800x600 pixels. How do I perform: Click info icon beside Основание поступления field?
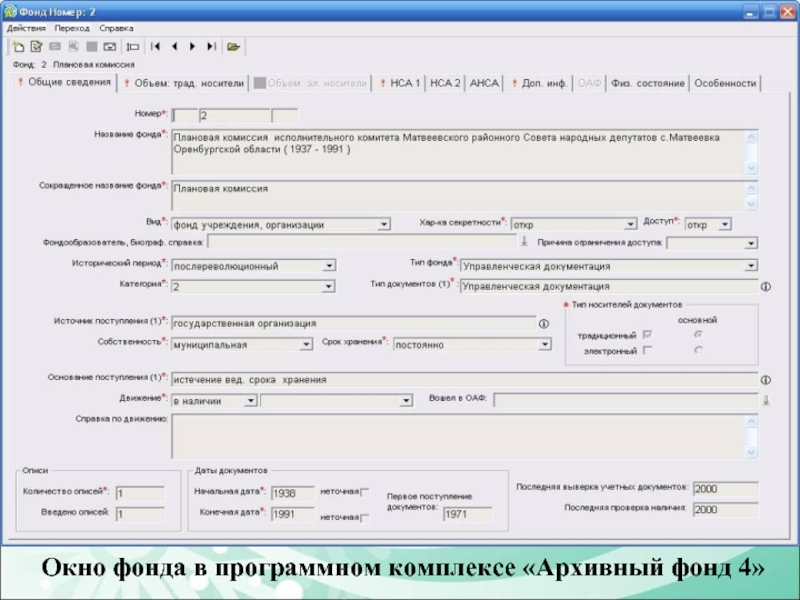click(766, 380)
